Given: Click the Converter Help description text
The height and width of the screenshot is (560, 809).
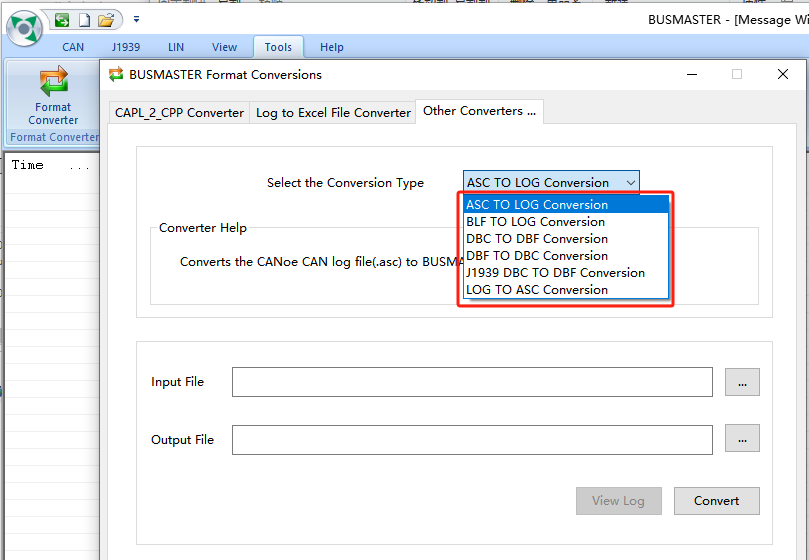Looking at the screenshot, I should [319, 262].
